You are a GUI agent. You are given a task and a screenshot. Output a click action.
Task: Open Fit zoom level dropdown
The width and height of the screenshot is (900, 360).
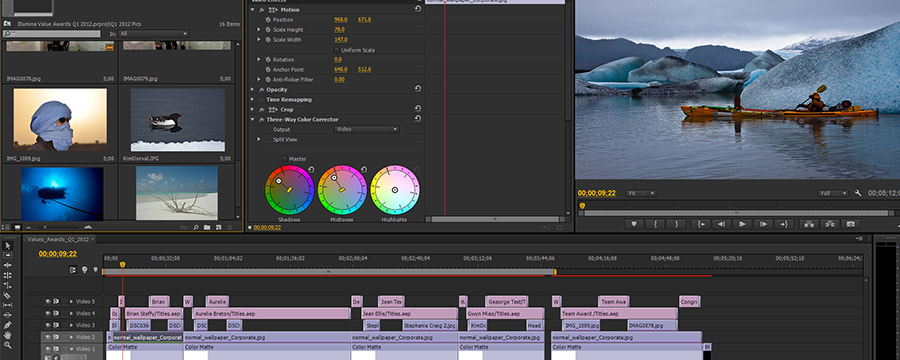pyautogui.click(x=641, y=193)
